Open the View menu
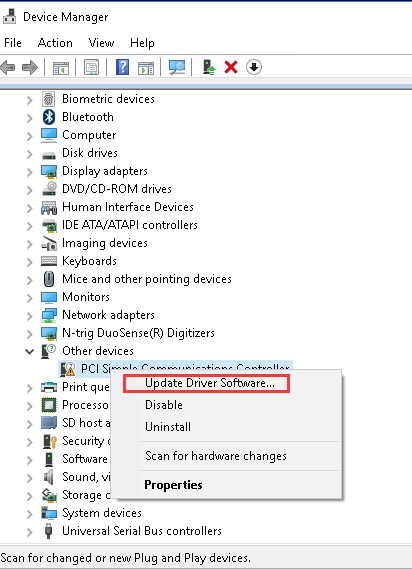 click(x=101, y=43)
